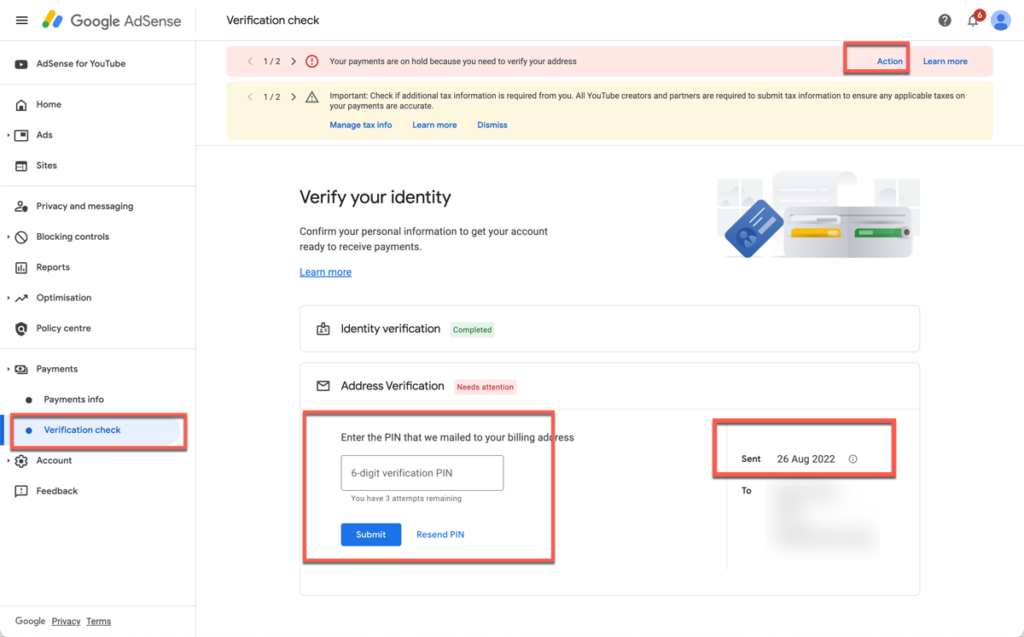Click the blue Submit button
Screen dimensions: 1024x637
[x=371, y=535]
